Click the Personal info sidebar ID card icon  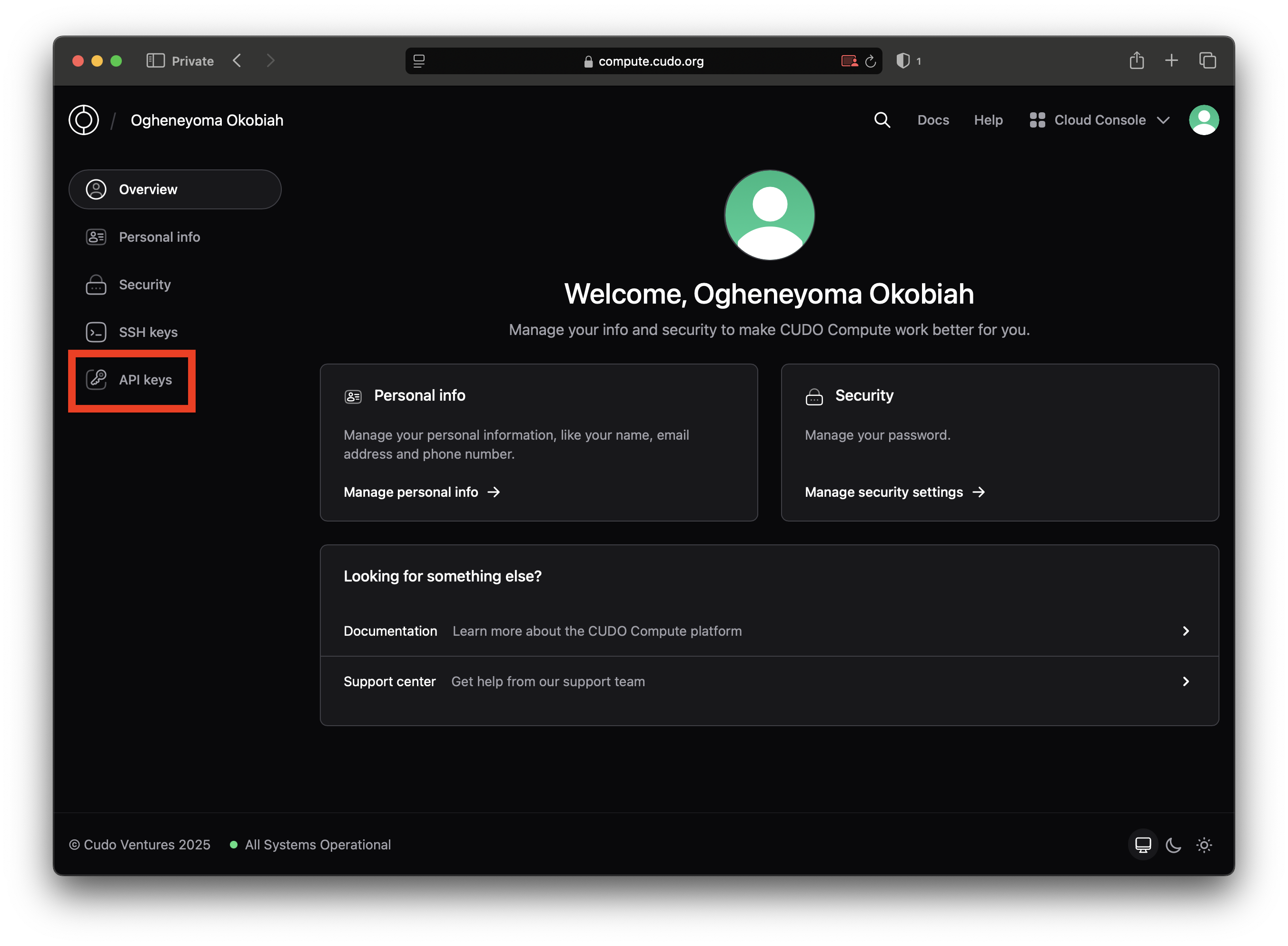pos(96,237)
